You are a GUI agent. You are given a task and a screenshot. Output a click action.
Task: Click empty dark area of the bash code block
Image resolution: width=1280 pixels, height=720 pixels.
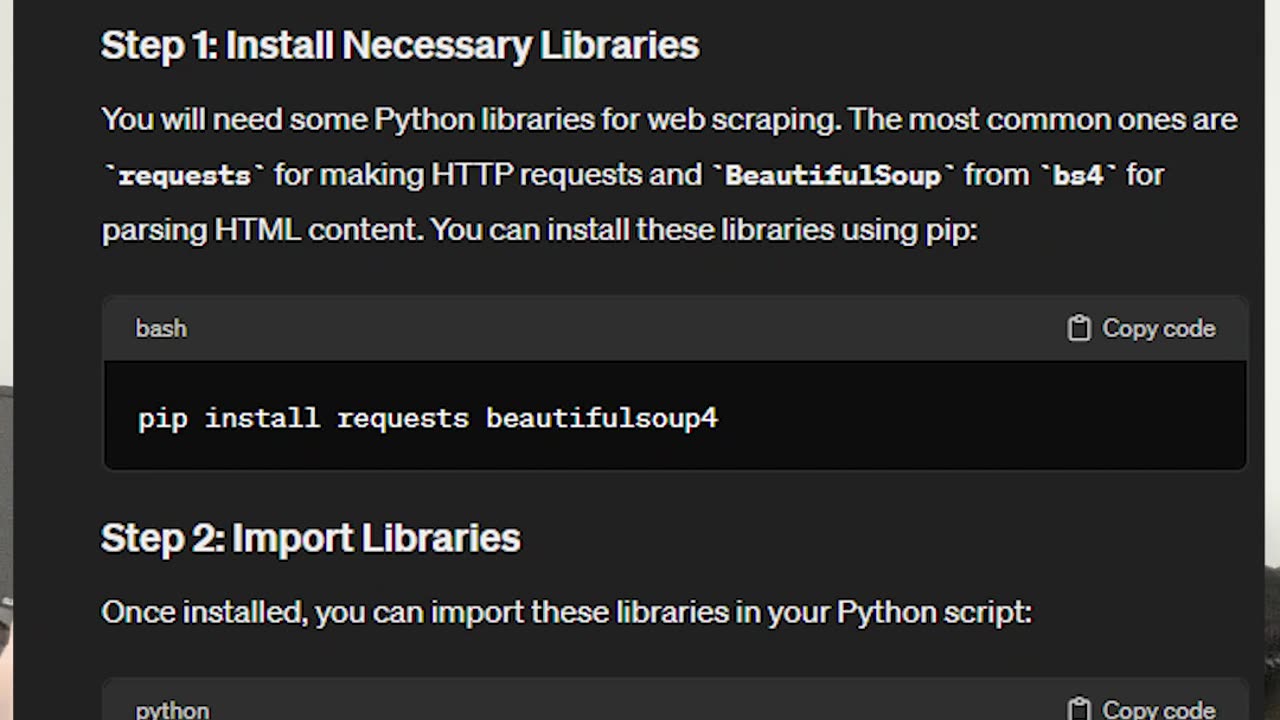pos(980,418)
